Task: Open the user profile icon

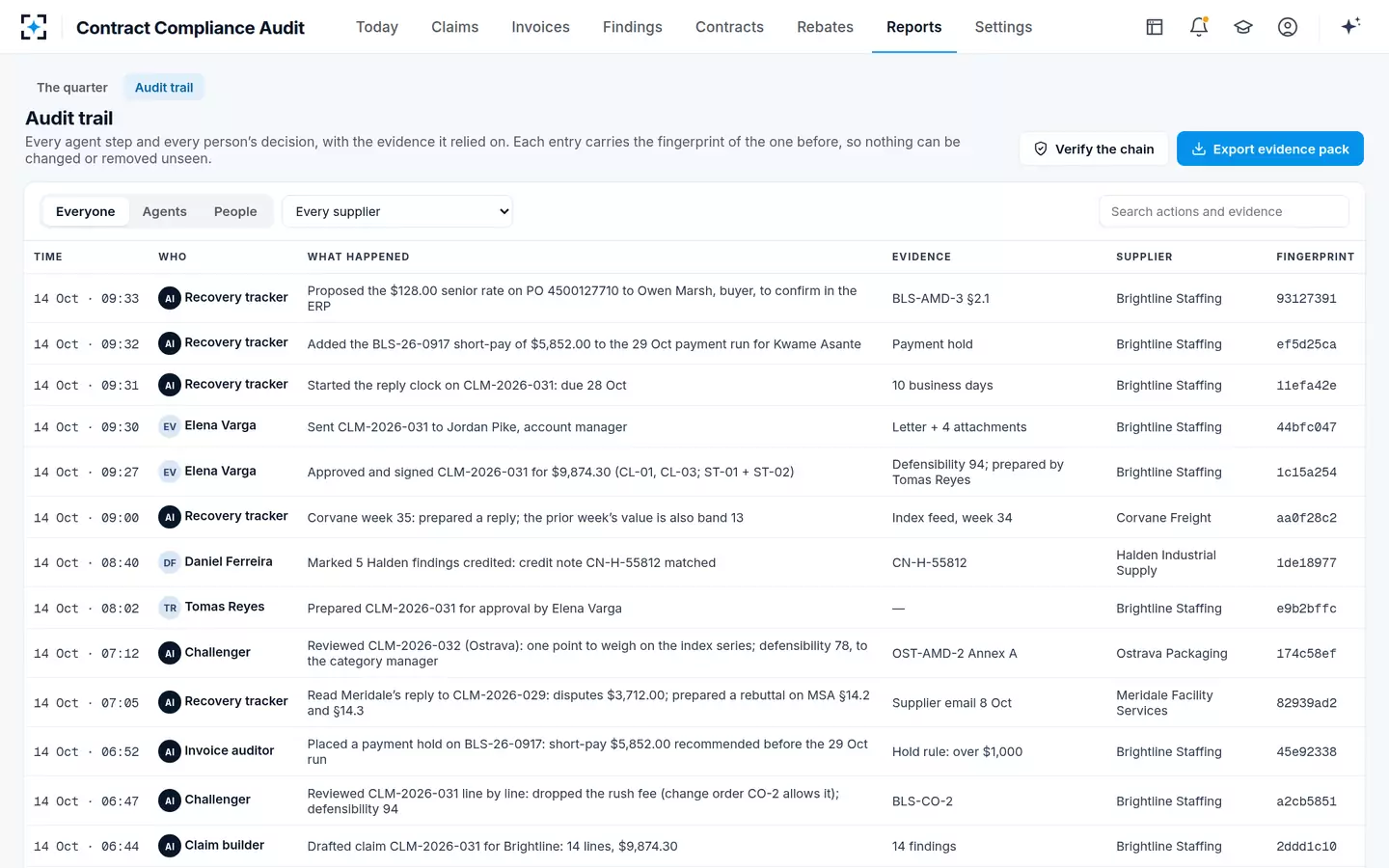Action: 1288,27
